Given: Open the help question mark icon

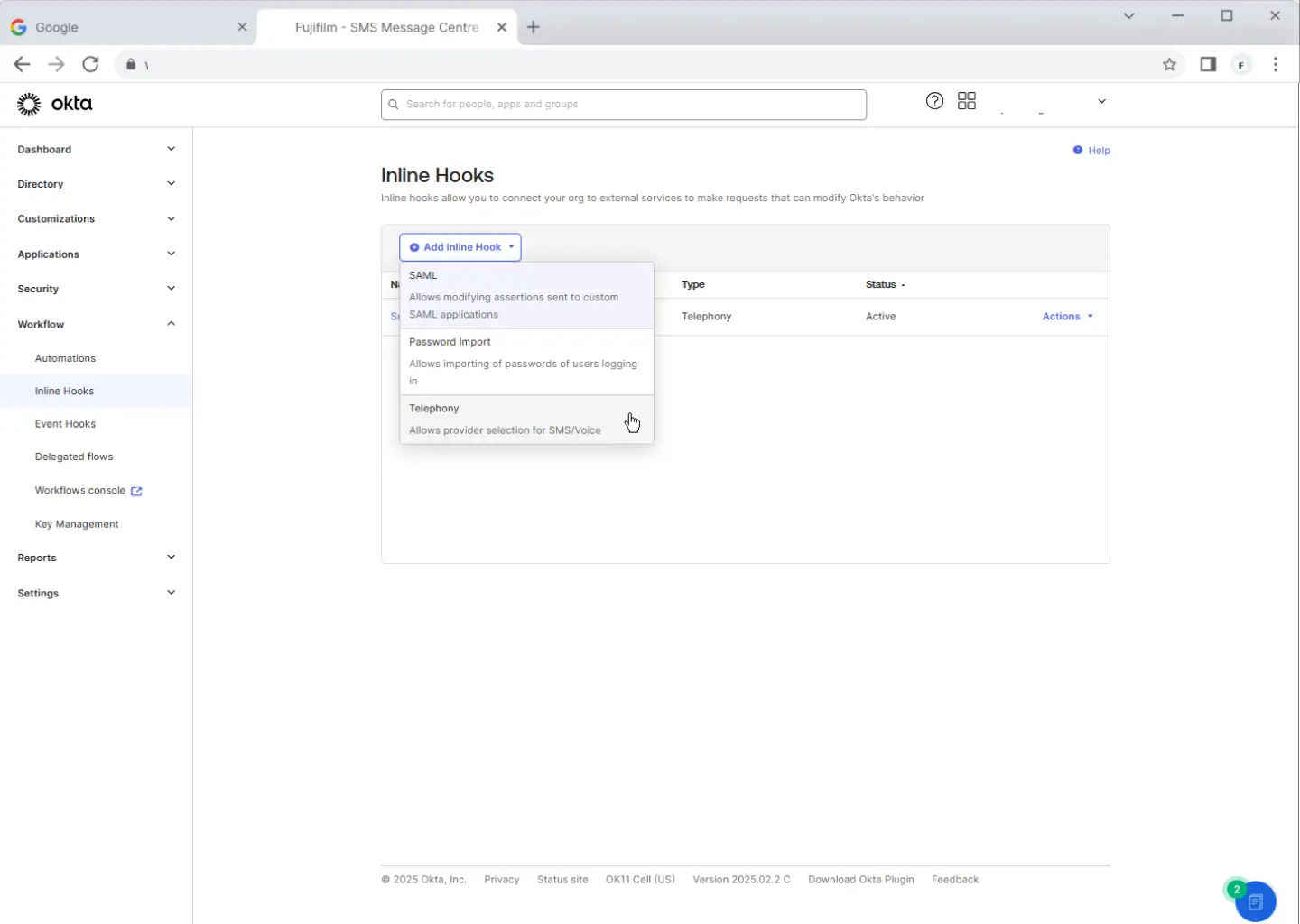Looking at the screenshot, I should [x=934, y=101].
